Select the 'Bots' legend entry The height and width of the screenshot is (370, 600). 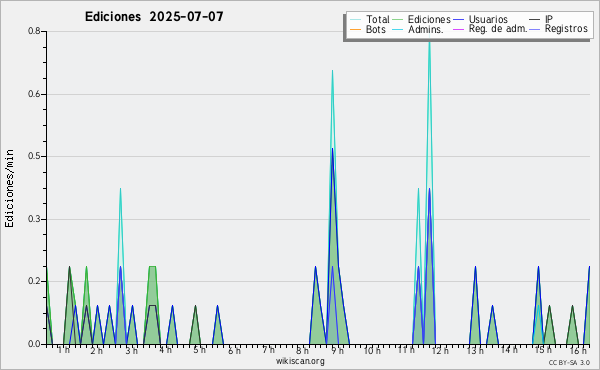pos(368,29)
